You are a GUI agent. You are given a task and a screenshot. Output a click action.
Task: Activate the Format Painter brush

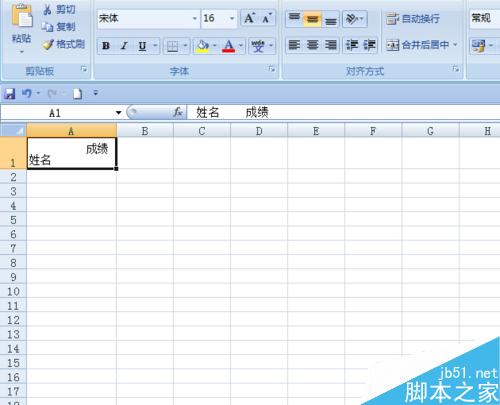48,44
